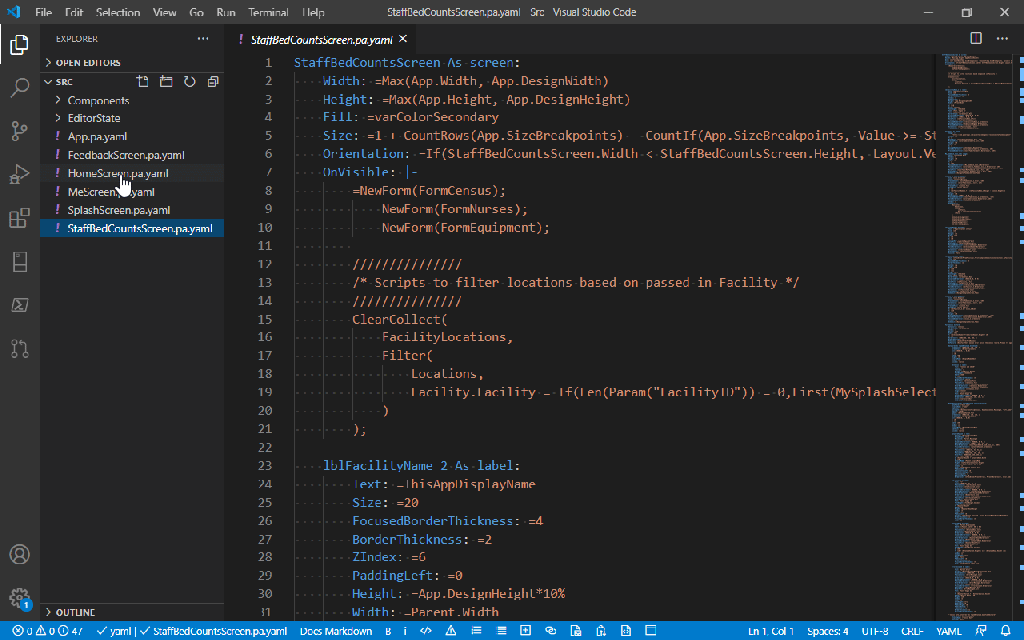Open the Accounts icon in activity bar
Screen dimensions: 1024x640
tap(19, 554)
